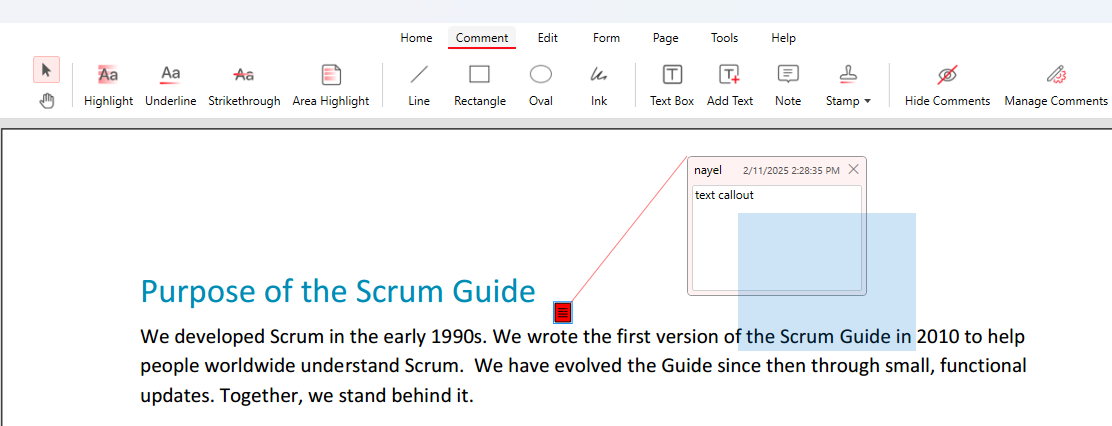The height and width of the screenshot is (426, 1112).
Task: Open the Page tab
Action: coord(666,38)
